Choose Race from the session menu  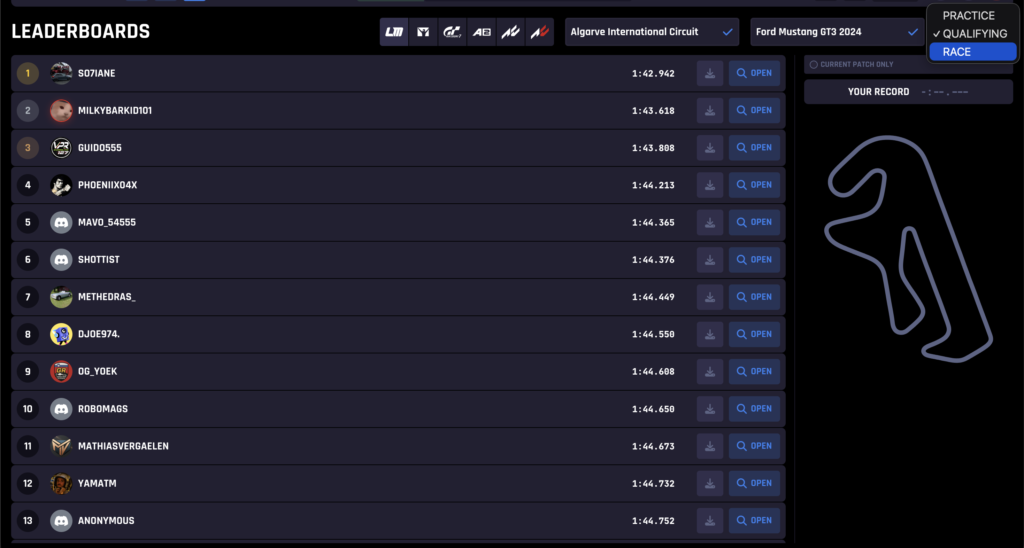click(956, 52)
